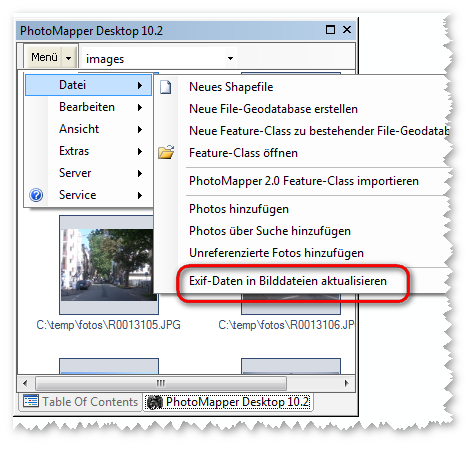Click the scroll right arrow of the photo list
Viewport: 472px width, 449px height.
pos(347,383)
